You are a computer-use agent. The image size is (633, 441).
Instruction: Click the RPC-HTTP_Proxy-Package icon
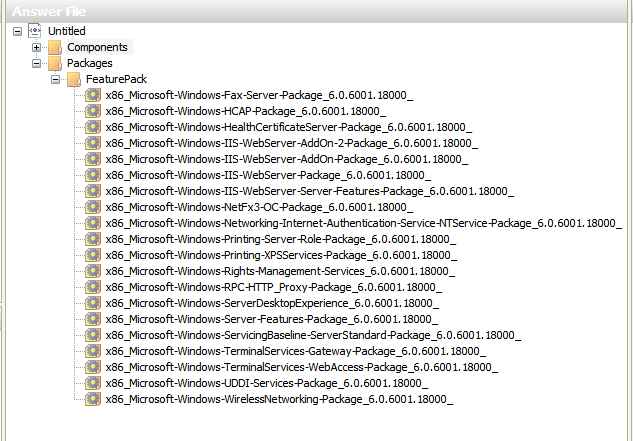(93, 287)
